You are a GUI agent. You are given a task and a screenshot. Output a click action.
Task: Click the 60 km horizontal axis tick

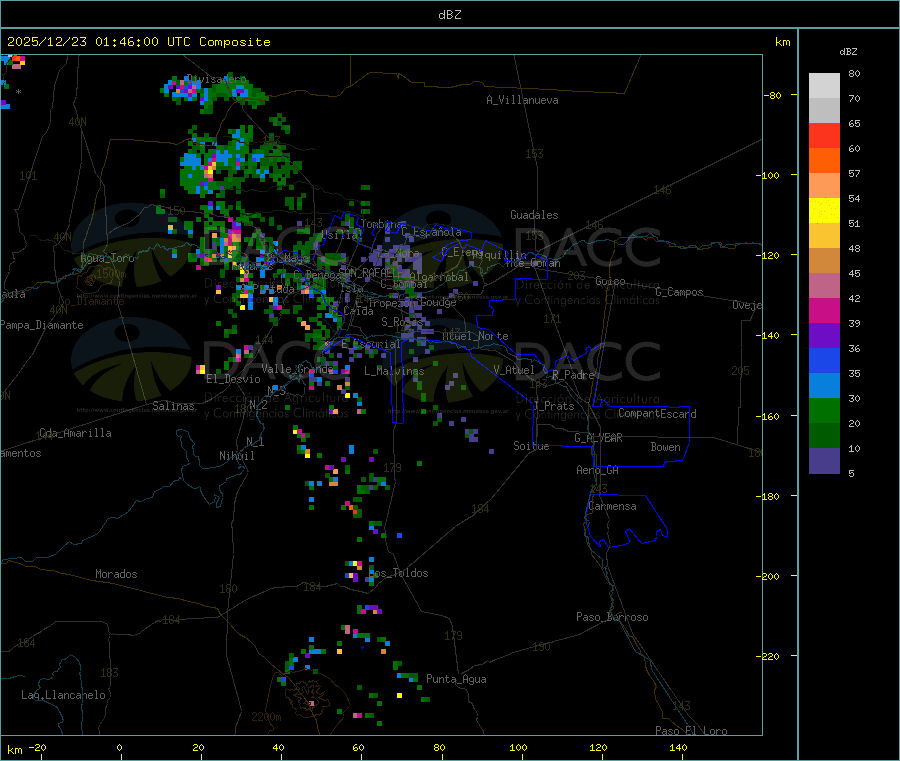[358, 748]
